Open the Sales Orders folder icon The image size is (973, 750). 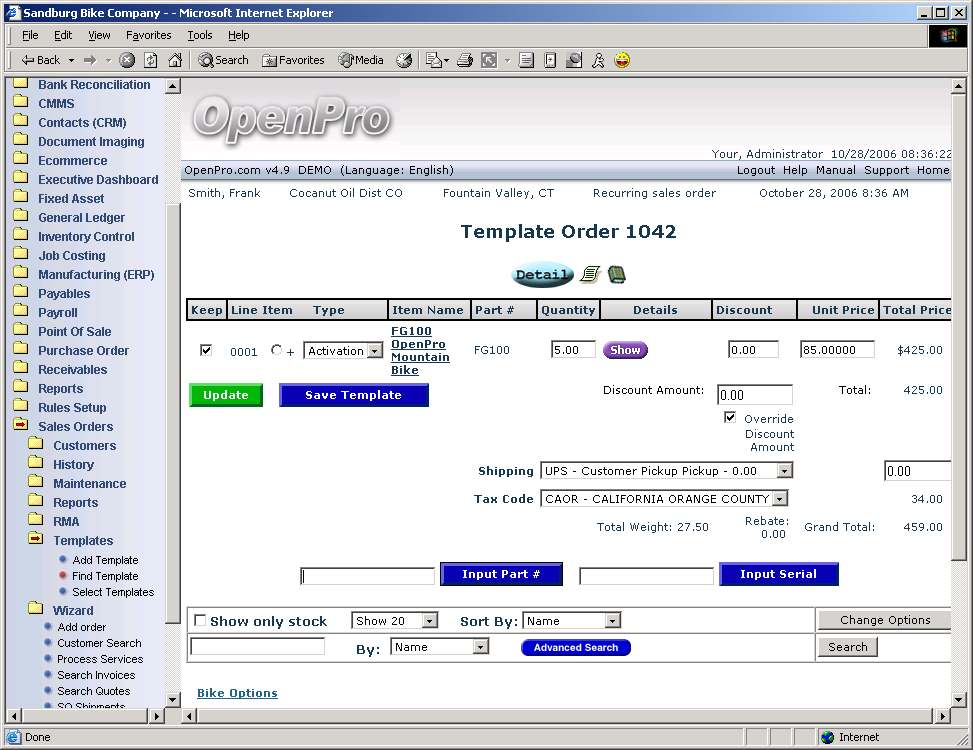(20, 426)
